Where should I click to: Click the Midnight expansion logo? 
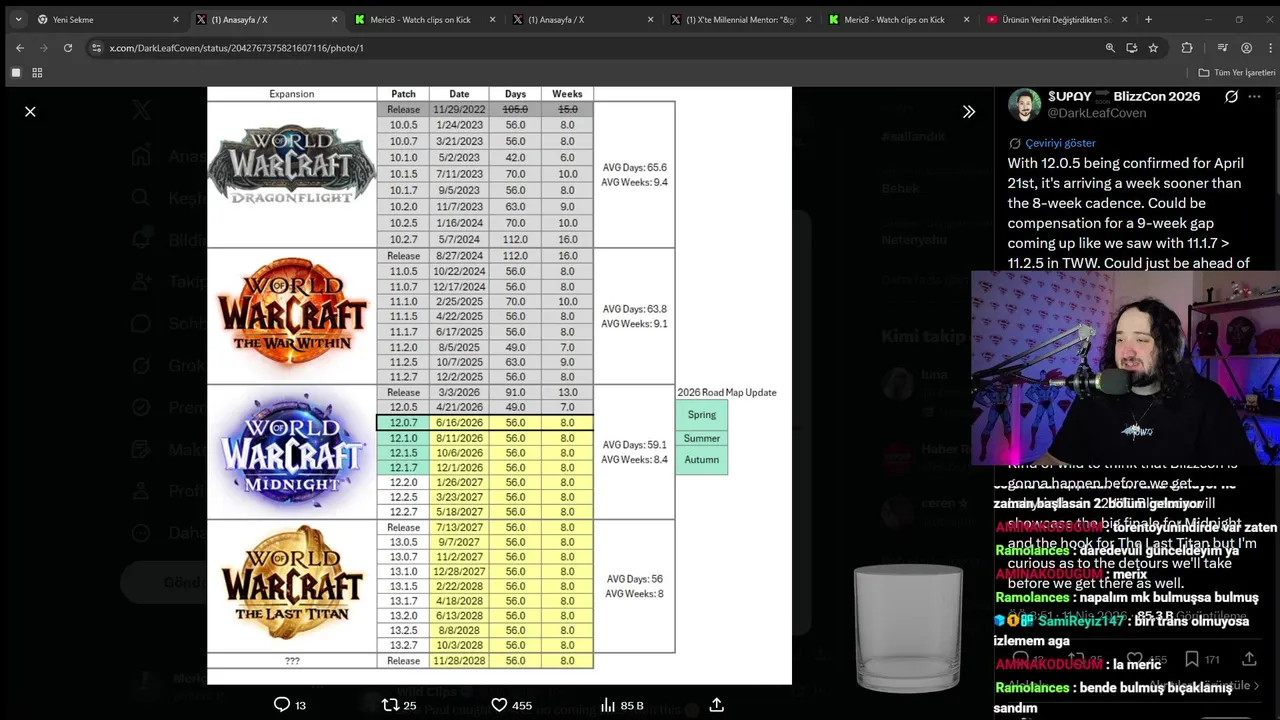(x=291, y=447)
